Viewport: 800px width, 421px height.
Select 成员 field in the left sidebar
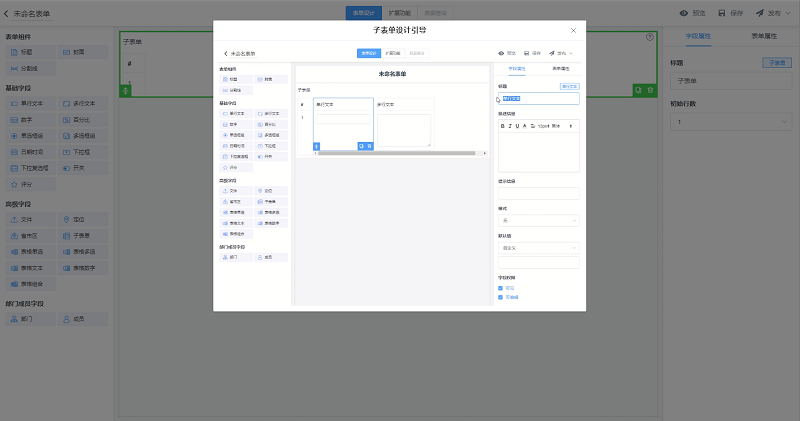82,319
